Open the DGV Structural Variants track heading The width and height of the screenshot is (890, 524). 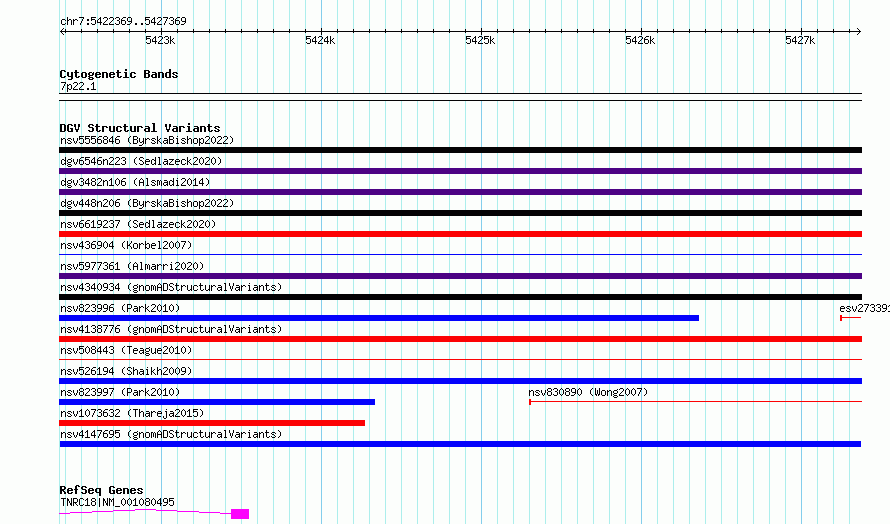pos(140,128)
